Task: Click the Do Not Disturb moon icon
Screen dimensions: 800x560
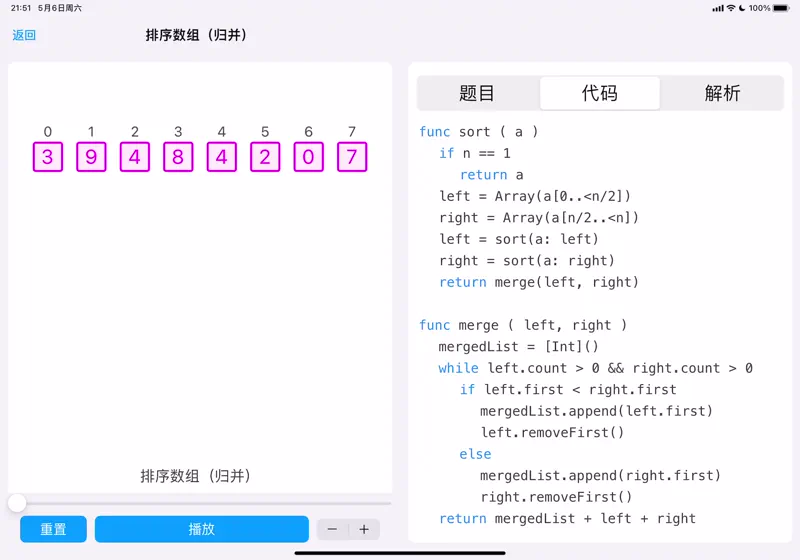Action: (x=742, y=8)
